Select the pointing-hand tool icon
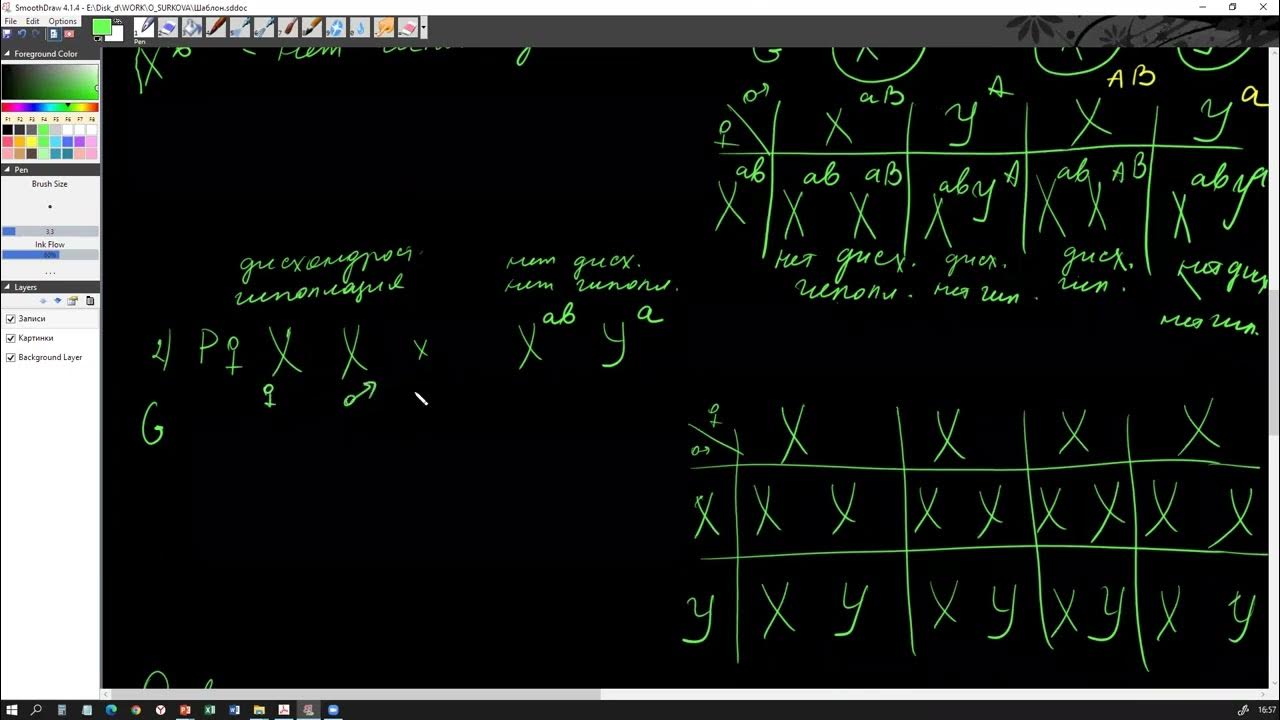This screenshot has width=1280, height=720. (384, 27)
